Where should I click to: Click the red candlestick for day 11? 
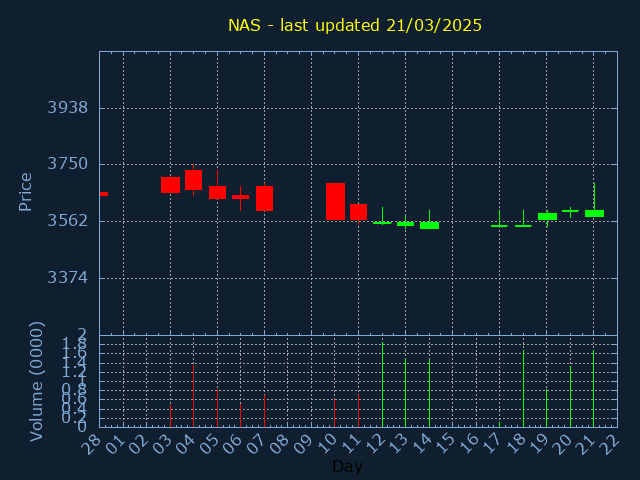point(358,212)
